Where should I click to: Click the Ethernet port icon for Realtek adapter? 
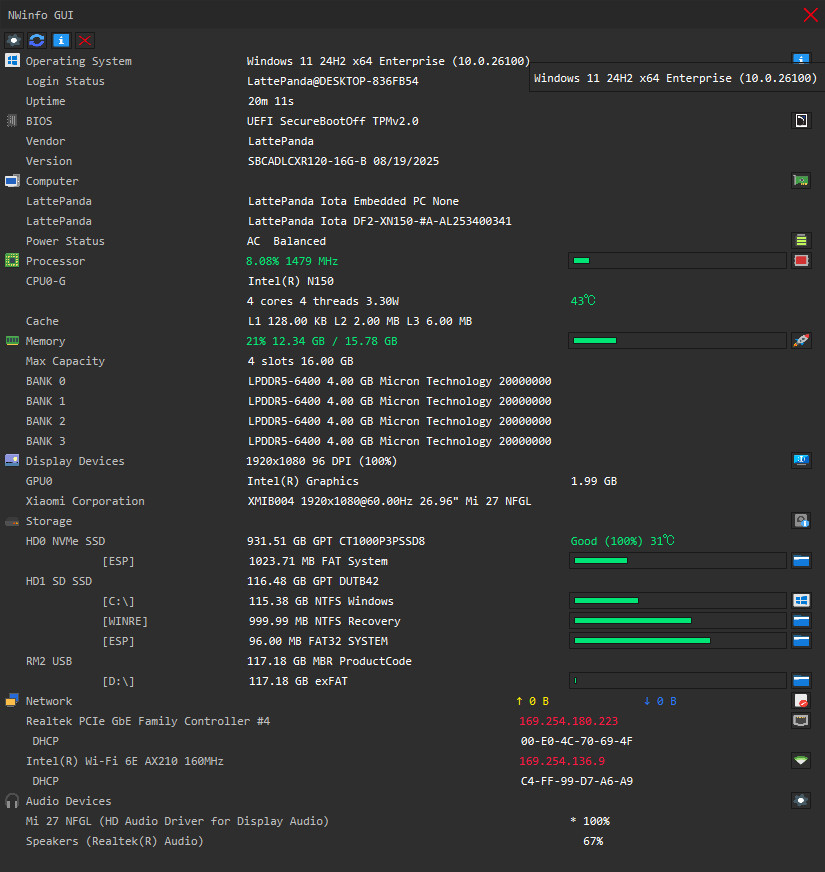click(801, 721)
